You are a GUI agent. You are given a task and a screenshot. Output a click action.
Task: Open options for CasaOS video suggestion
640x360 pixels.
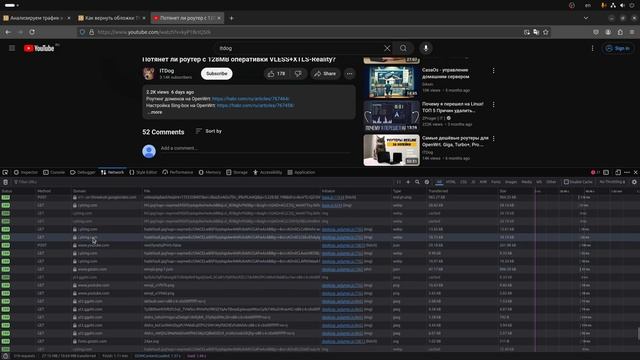point(493,71)
